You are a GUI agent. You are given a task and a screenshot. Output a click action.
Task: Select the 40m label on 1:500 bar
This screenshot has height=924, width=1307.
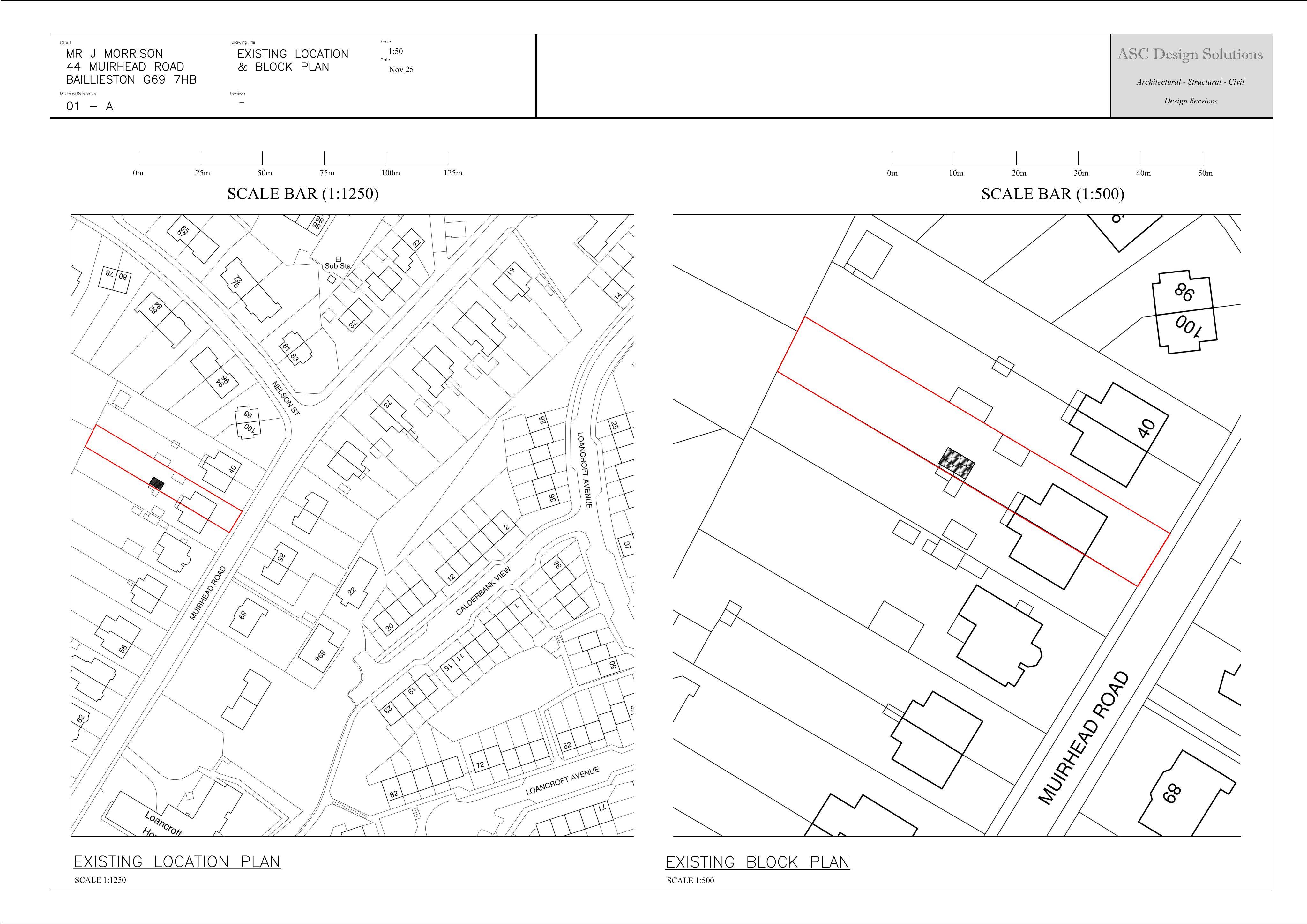coord(1143,173)
